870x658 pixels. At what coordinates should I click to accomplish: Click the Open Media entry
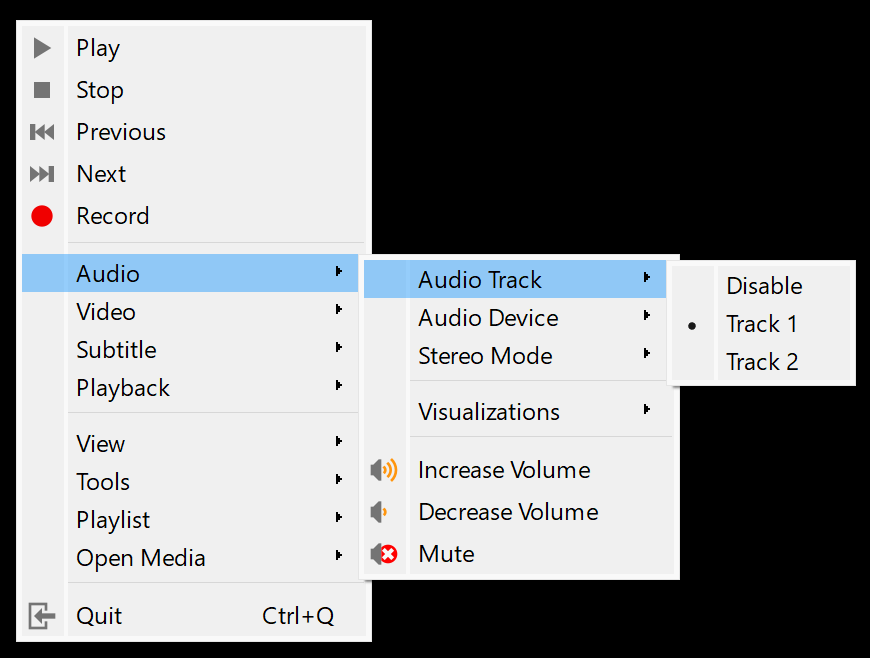(x=141, y=558)
